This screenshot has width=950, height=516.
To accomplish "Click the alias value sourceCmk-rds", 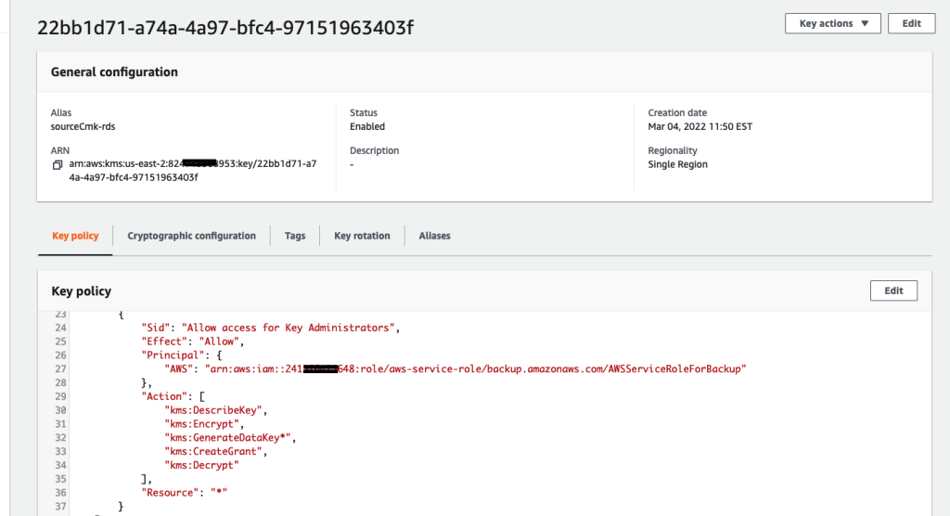I will point(82,127).
